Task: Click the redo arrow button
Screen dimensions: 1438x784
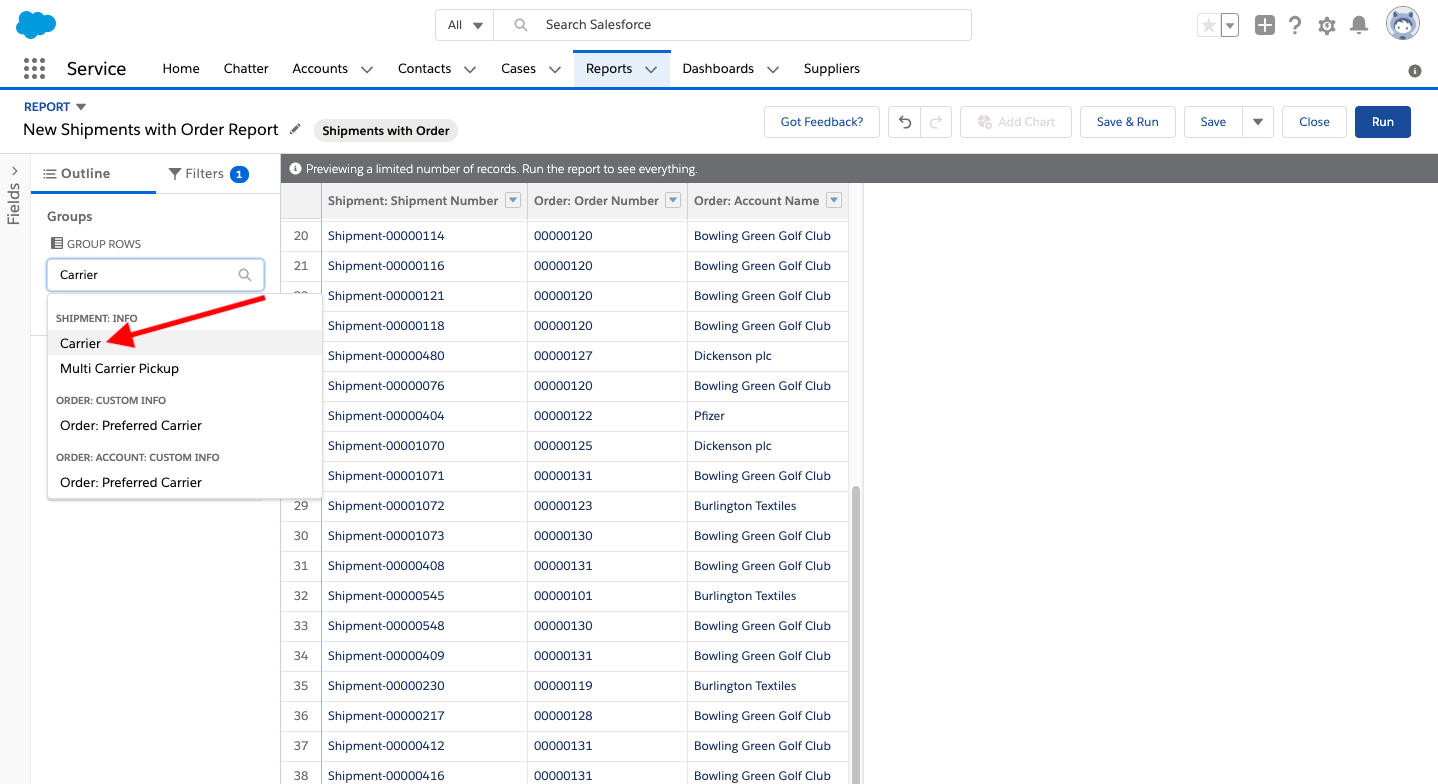Action: click(x=936, y=122)
